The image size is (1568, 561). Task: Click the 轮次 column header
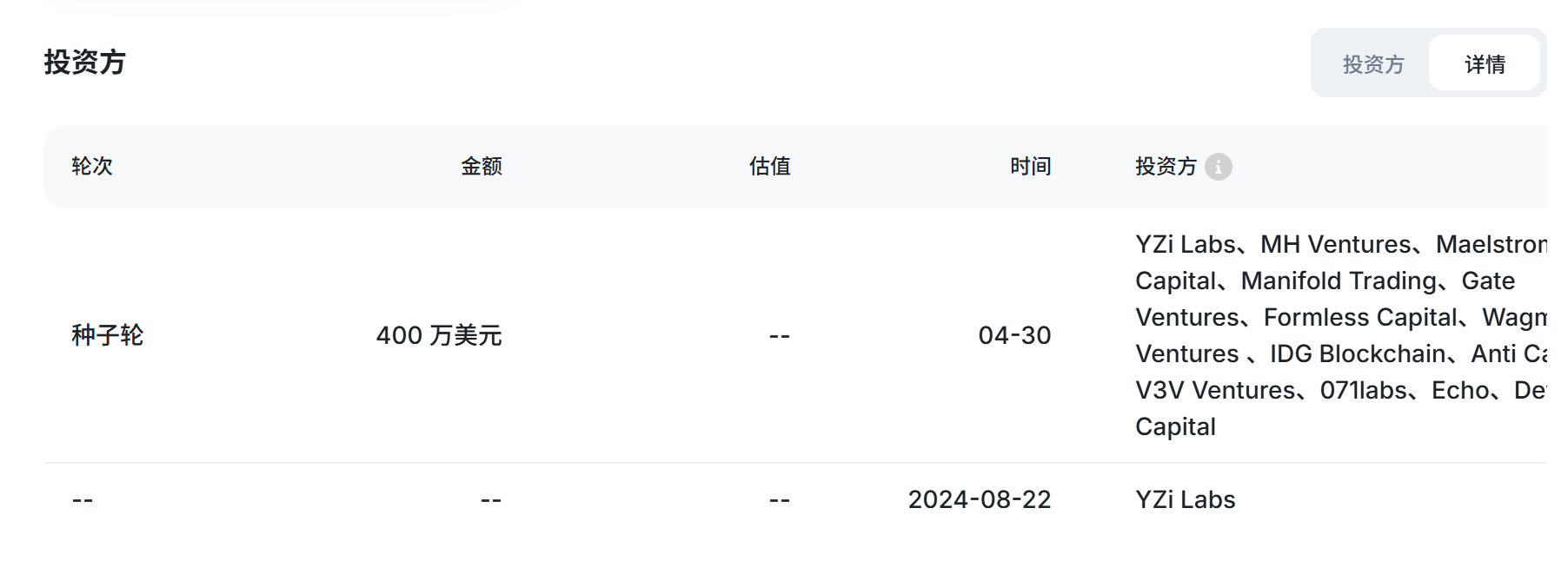92,167
